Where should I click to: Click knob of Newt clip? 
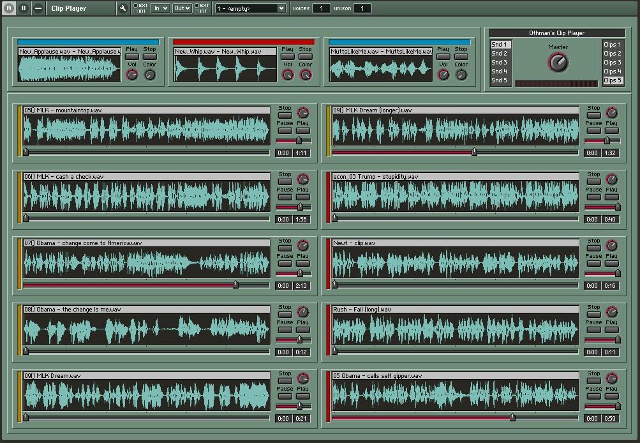click(611, 245)
